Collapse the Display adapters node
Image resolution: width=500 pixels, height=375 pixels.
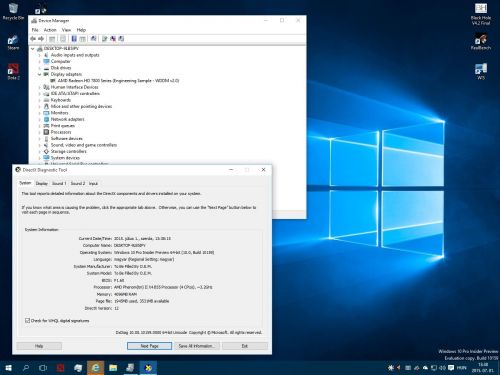40,74
